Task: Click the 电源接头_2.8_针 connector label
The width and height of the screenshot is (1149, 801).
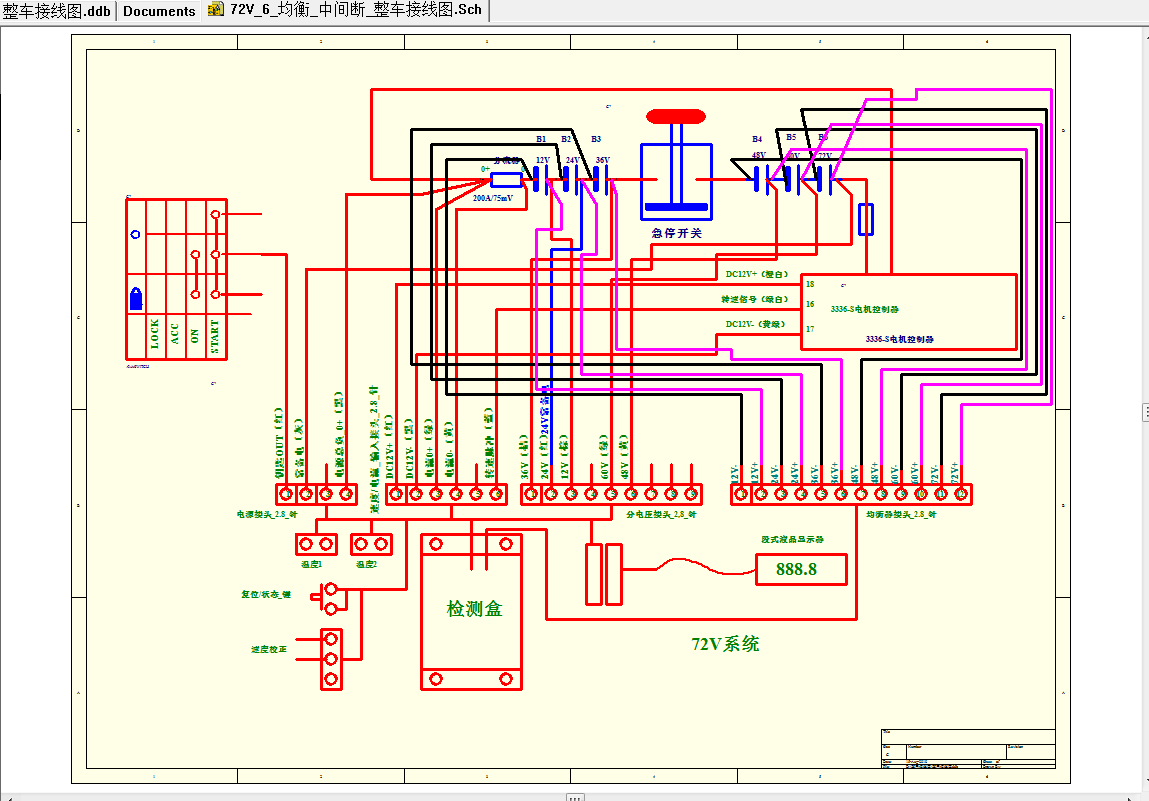Action: (x=267, y=514)
